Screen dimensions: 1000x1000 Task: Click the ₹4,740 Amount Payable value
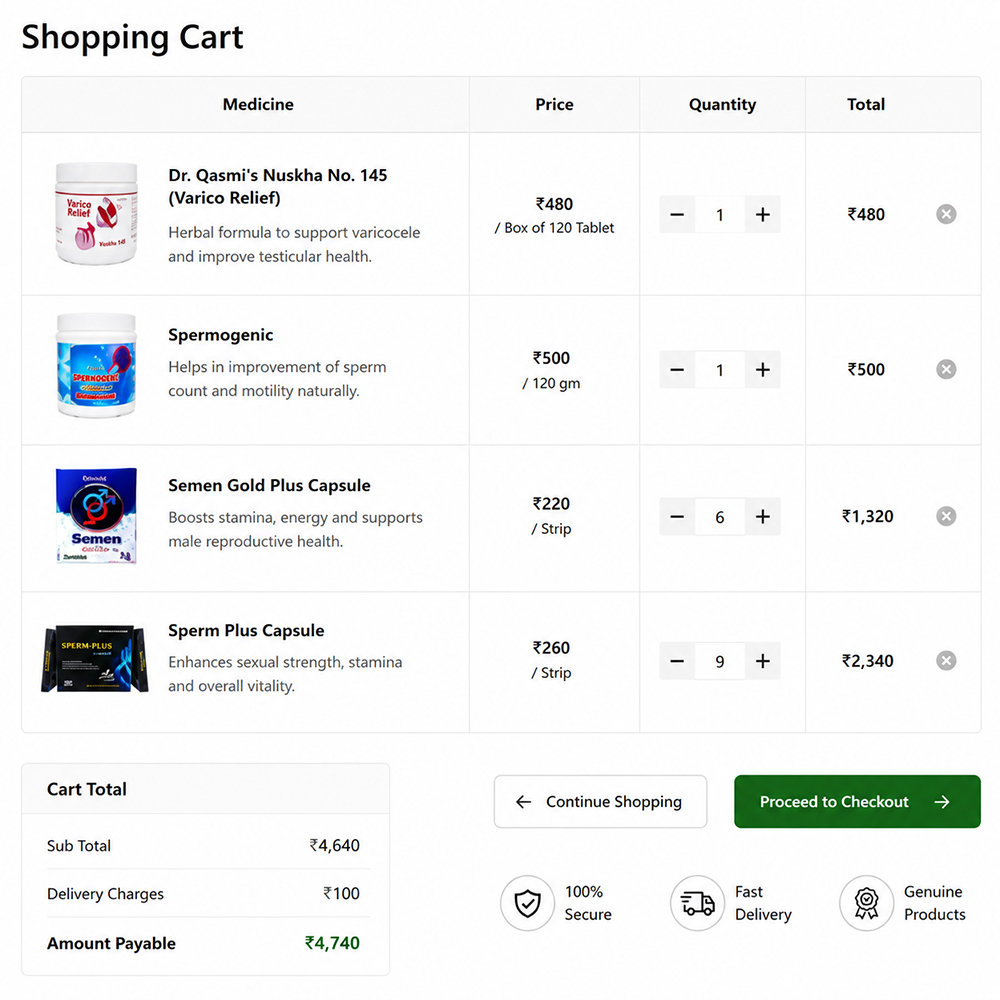coord(332,943)
